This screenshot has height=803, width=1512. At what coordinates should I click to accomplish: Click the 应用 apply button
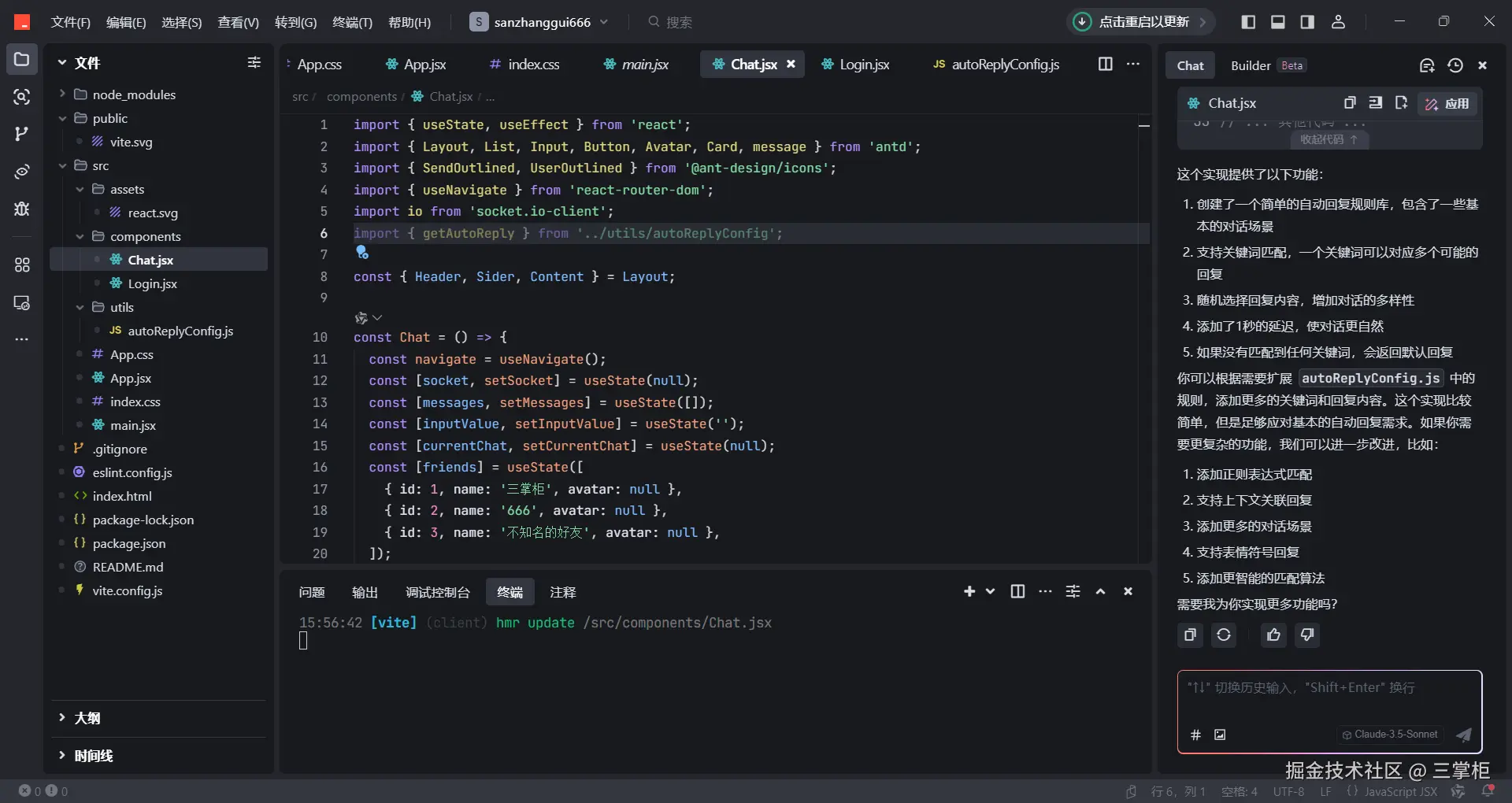tap(1448, 103)
